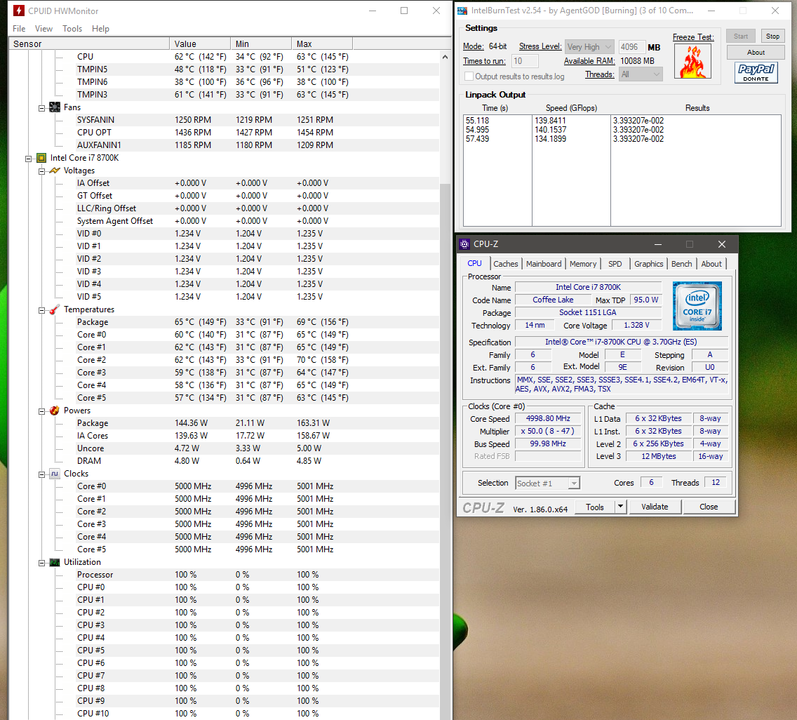Viewport: 797px width, 720px height.
Task: Click the Voltages lightning icon
Action: coord(54,171)
